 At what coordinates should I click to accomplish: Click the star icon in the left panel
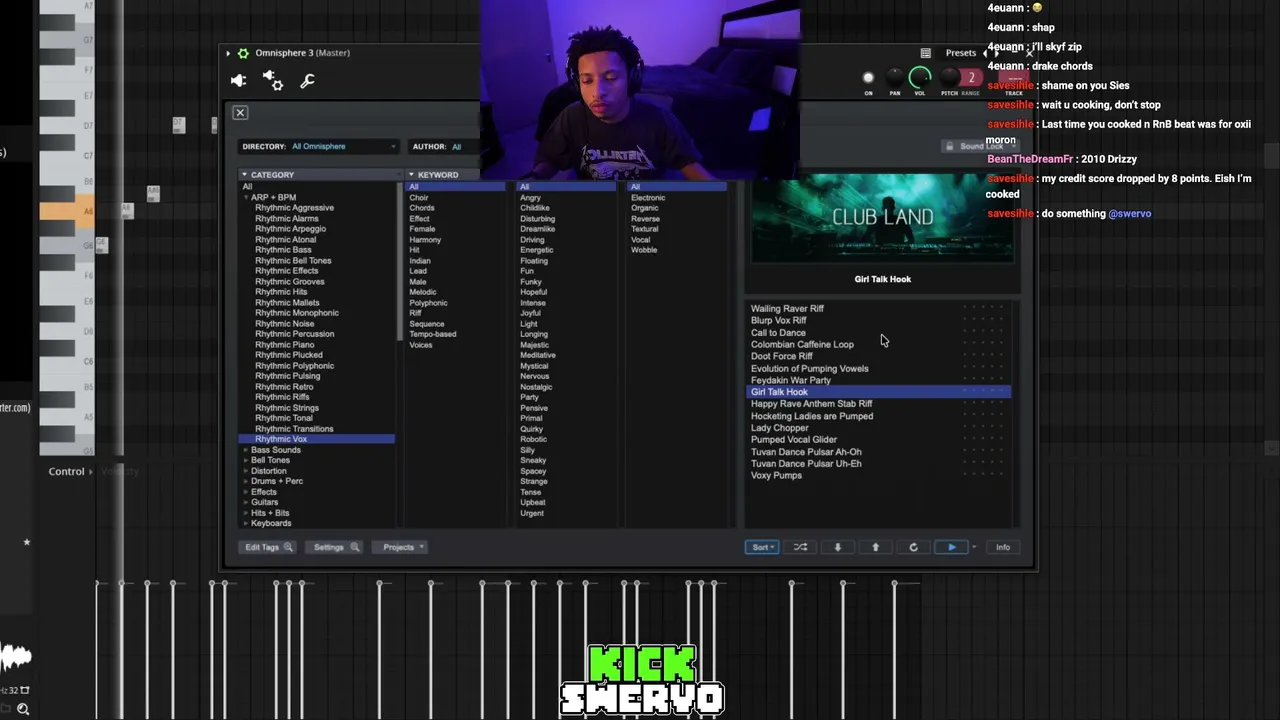click(27, 542)
